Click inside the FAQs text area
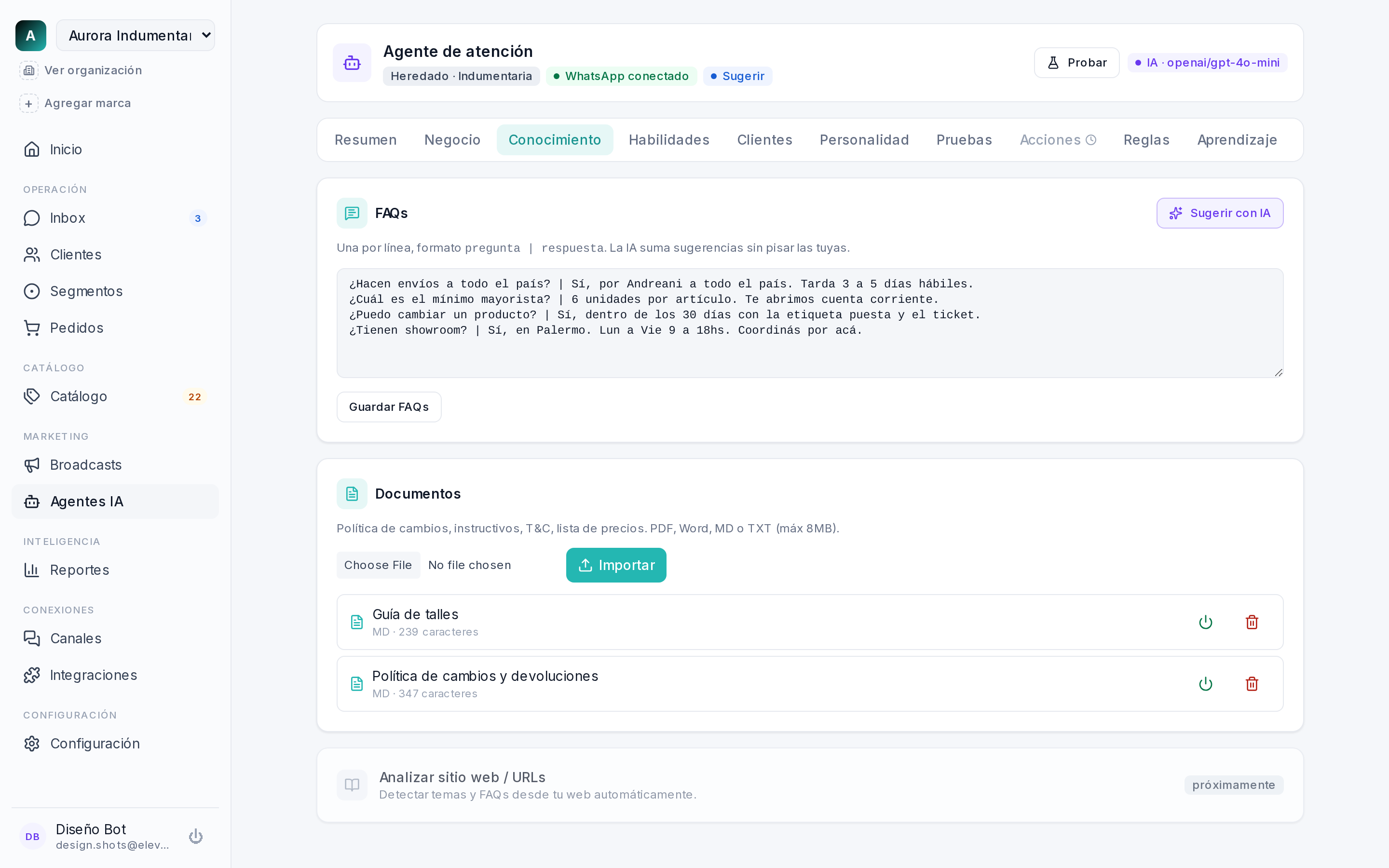Screen dimensions: 1389x868 (x=810, y=323)
